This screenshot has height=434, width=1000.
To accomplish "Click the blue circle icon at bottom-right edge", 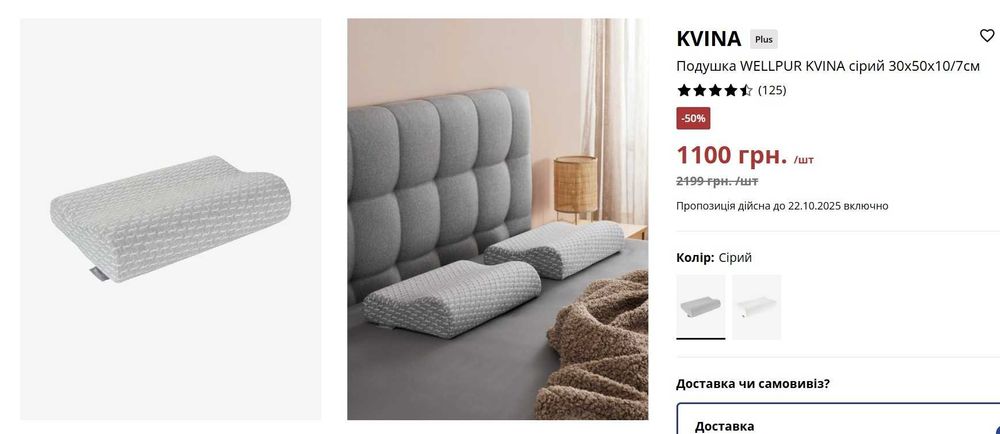I will pos(997,430).
